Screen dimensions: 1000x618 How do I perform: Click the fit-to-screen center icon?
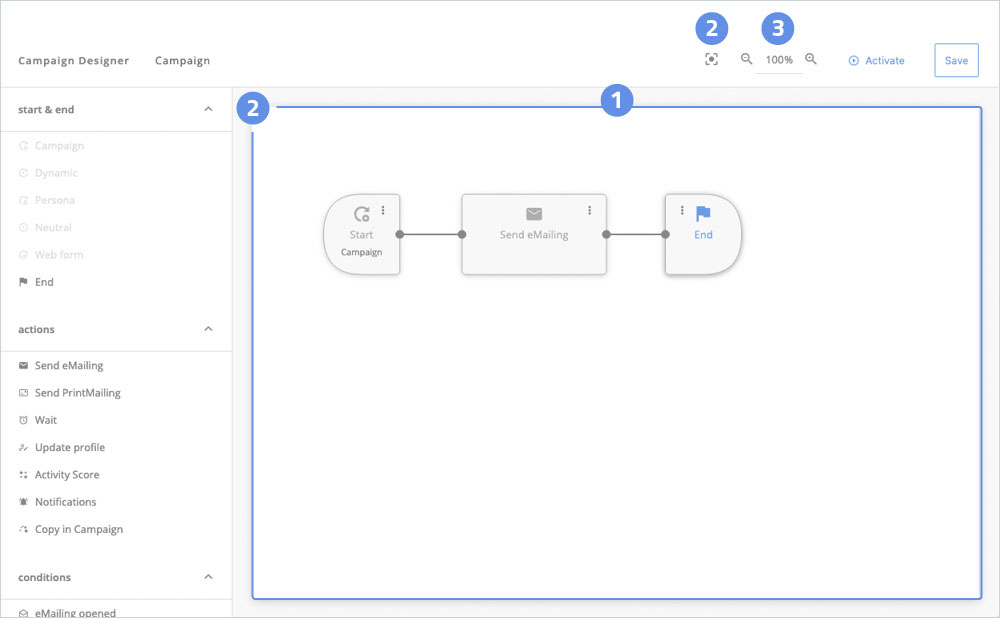click(x=711, y=60)
